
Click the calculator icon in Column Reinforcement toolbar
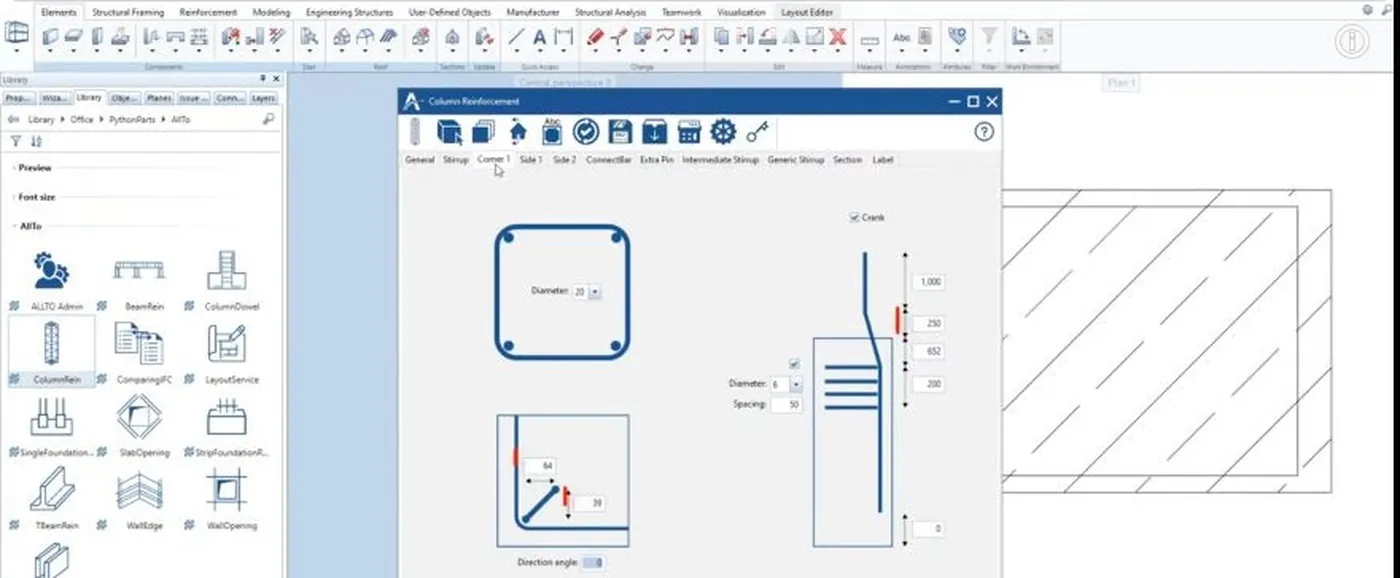coord(688,132)
